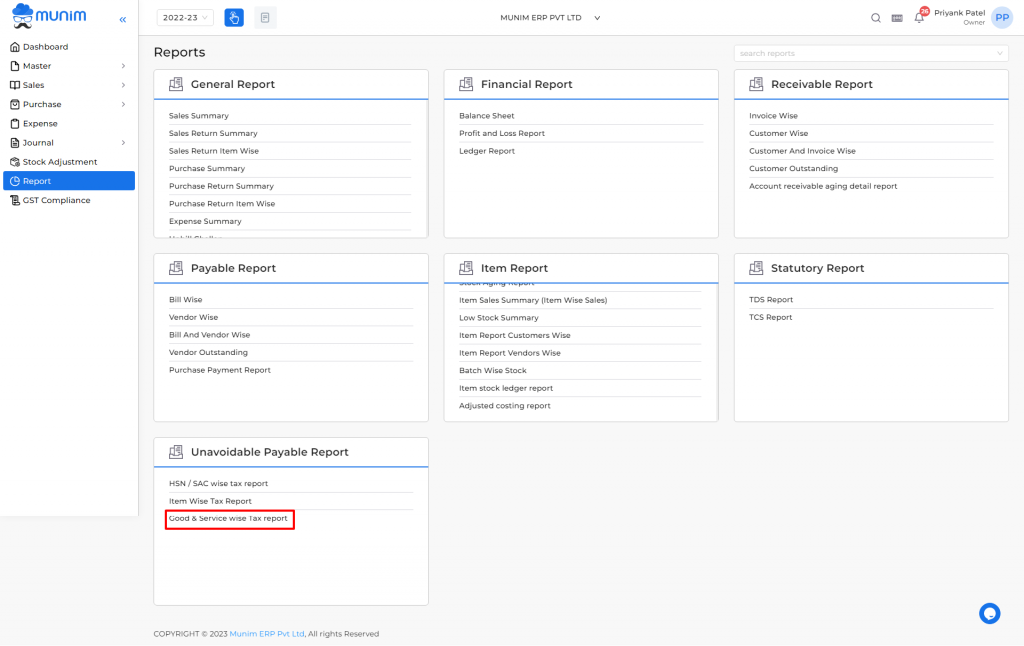Open Good & Service wise Tax report
Screen dimensions: 1024x646
coord(228,519)
